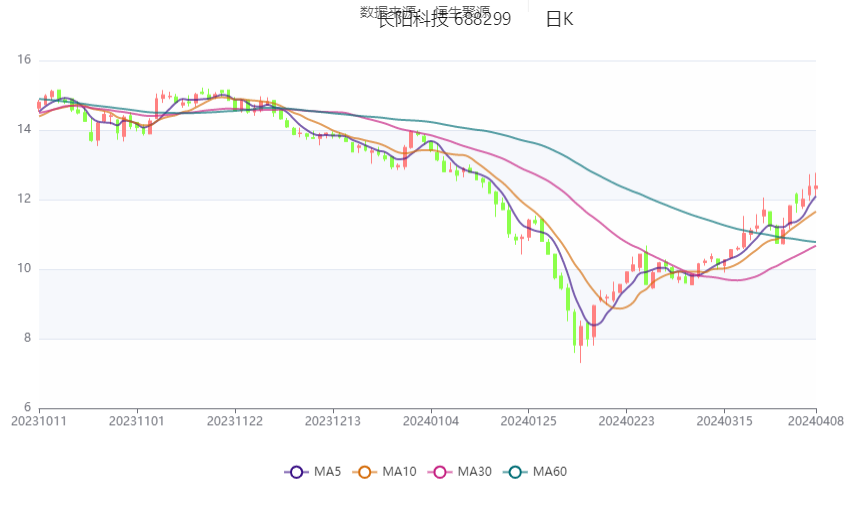The image size is (850, 518).
Task: Click the 20240408 date label on the x-axis
Action: [815, 421]
